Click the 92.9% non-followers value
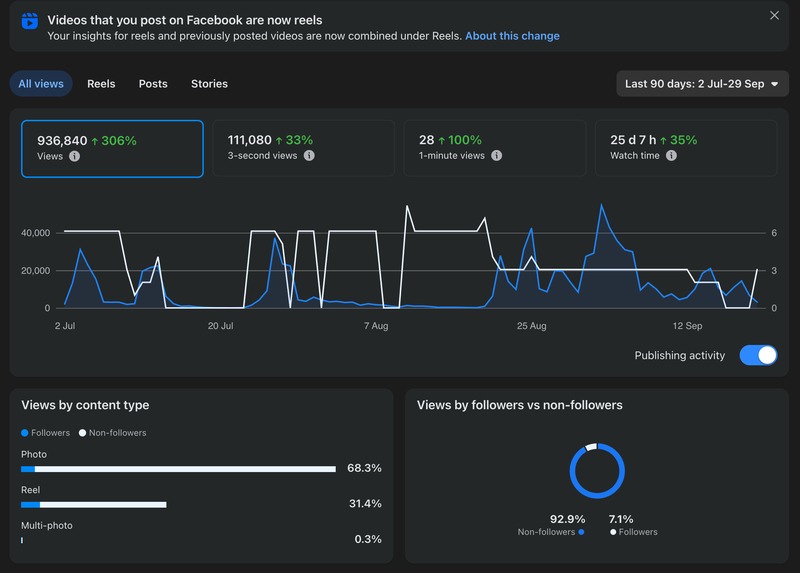The height and width of the screenshot is (573, 800). (567, 519)
